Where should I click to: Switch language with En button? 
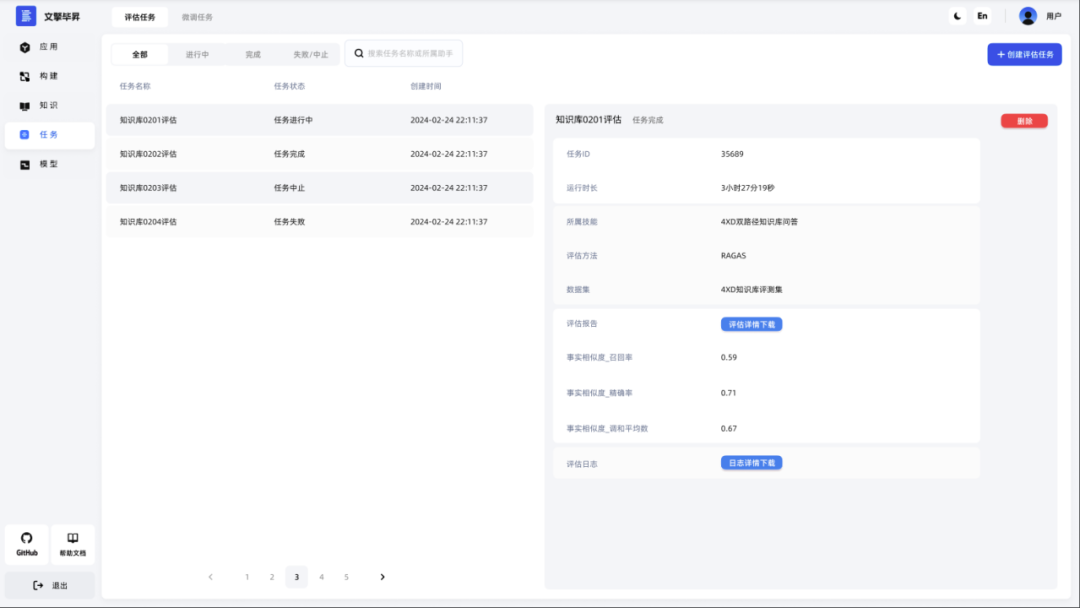(x=982, y=16)
